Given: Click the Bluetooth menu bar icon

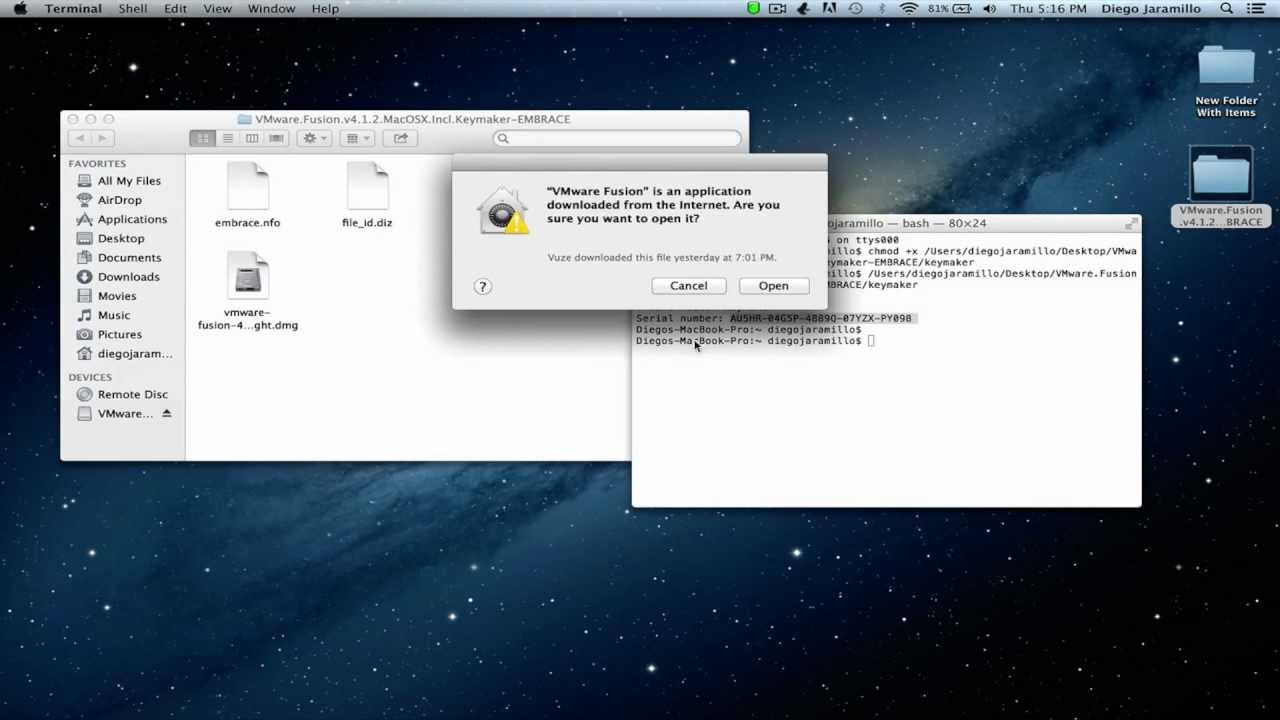Looking at the screenshot, I should [x=882, y=9].
